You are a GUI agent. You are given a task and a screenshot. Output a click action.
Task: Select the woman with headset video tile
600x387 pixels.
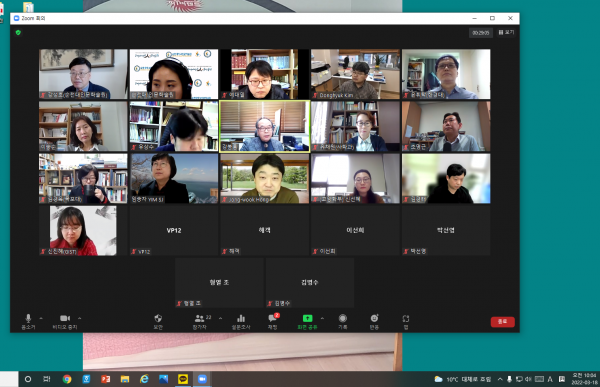(x=174, y=74)
